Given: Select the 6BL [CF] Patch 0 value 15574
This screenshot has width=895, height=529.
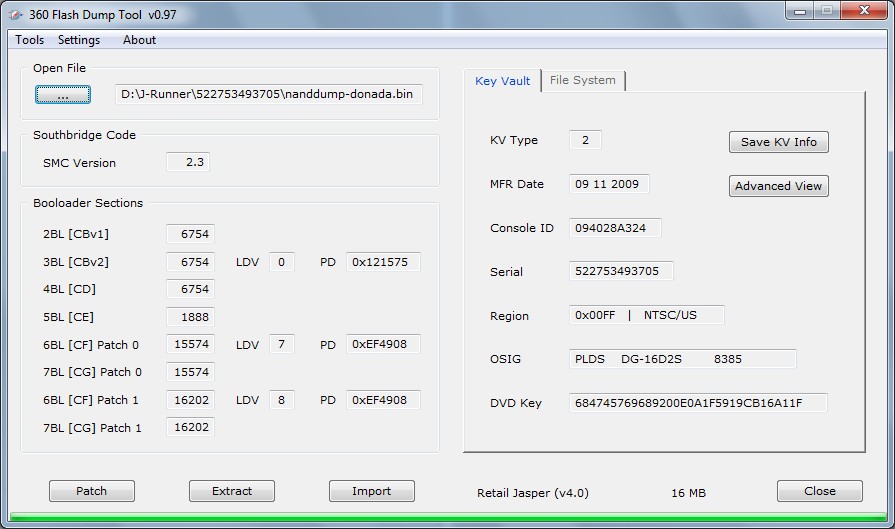Looking at the screenshot, I should [191, 344].
